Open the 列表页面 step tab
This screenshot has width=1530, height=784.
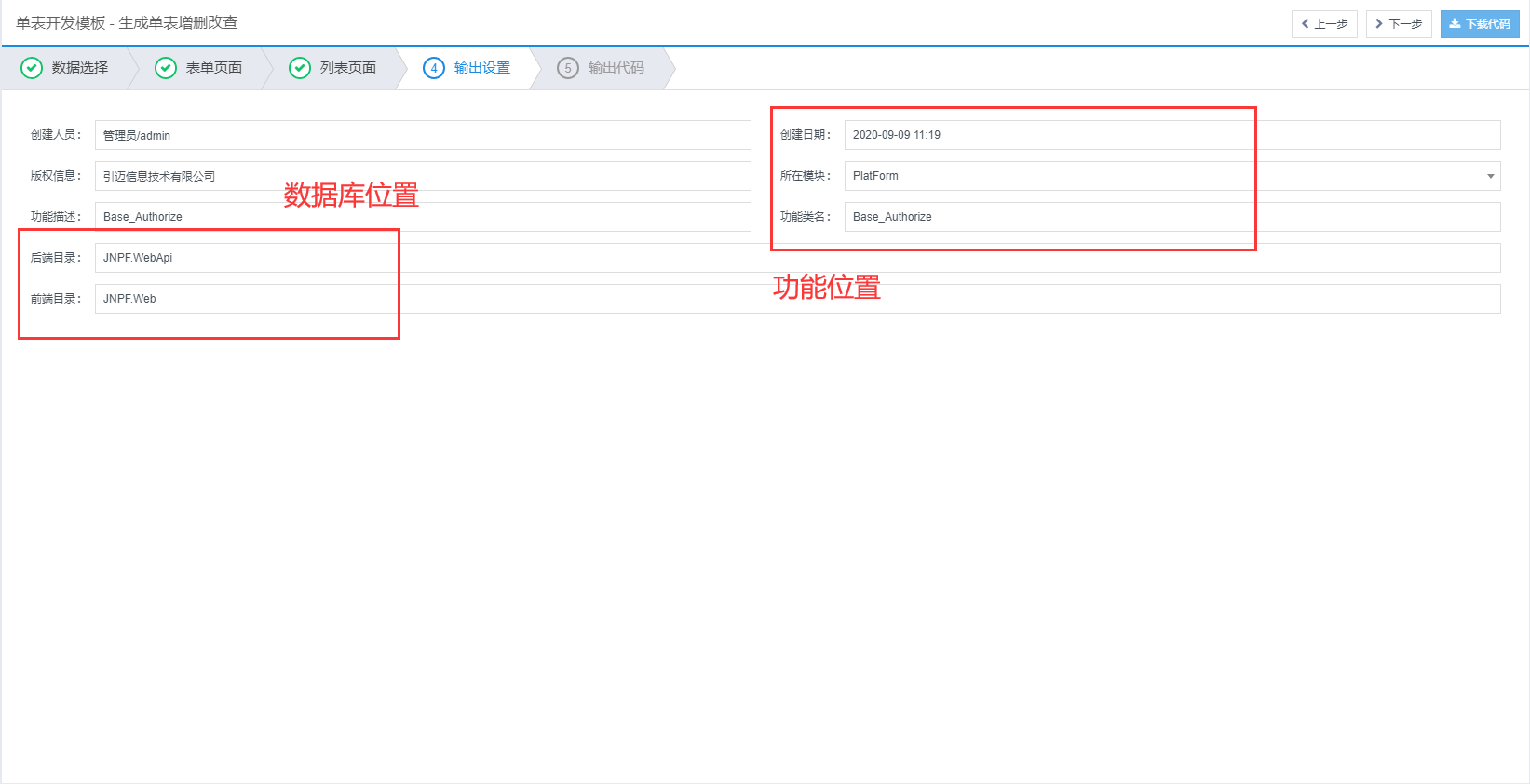pyautogui.click(x=348, y=68)
